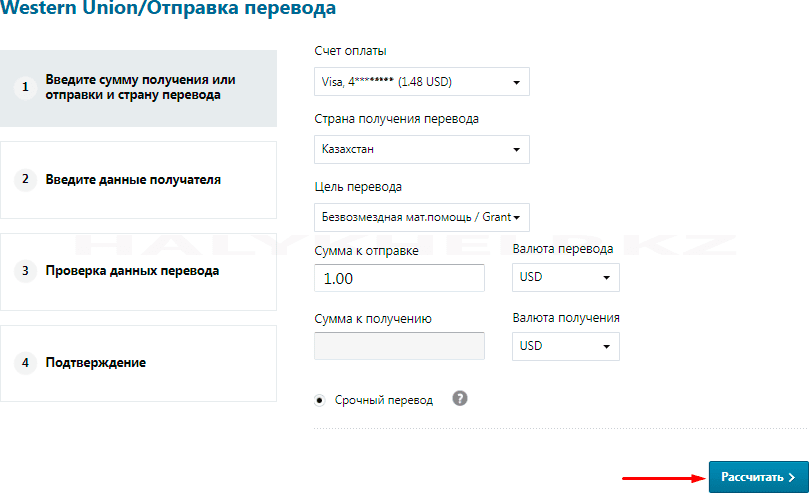Open the Подтверждение step

(96, 363)
